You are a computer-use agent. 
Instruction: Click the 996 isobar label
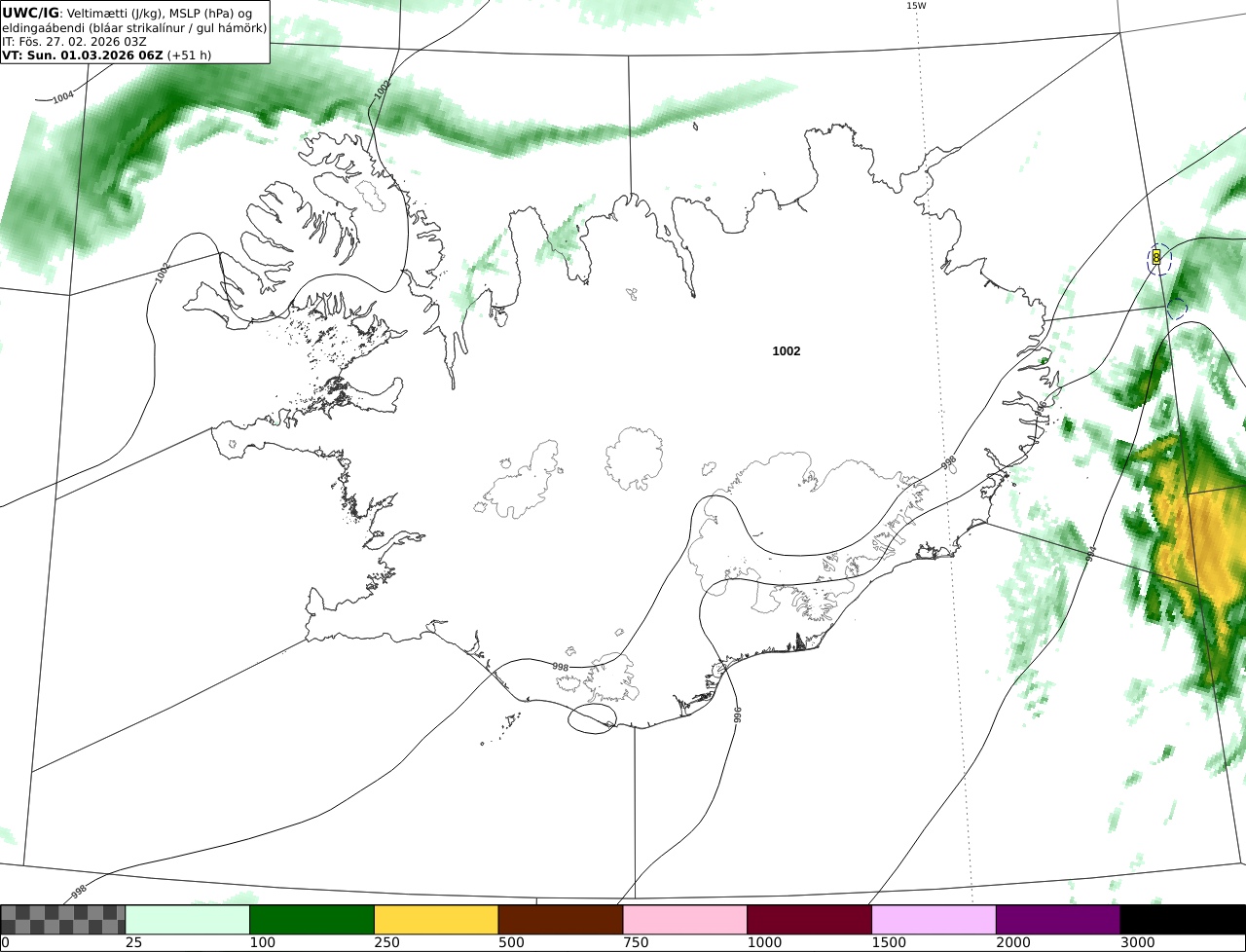[x=737, y=716]
